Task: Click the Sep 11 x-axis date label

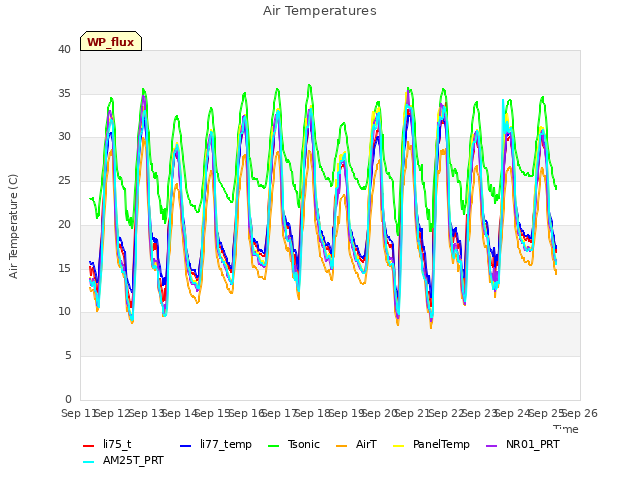Action: coord(78,413)
